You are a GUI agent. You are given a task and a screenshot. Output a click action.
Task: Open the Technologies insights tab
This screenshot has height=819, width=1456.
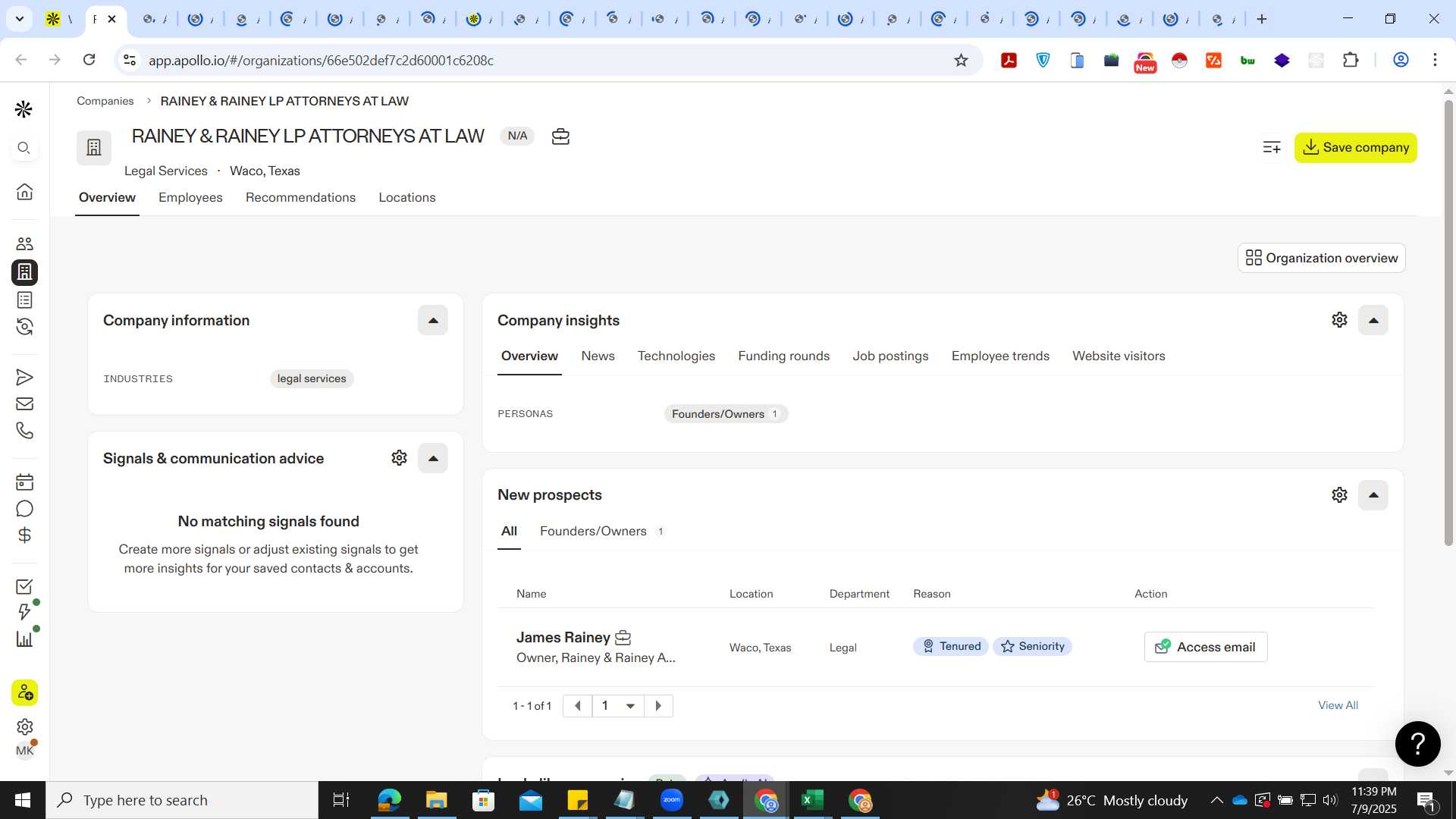pos(676,356)
